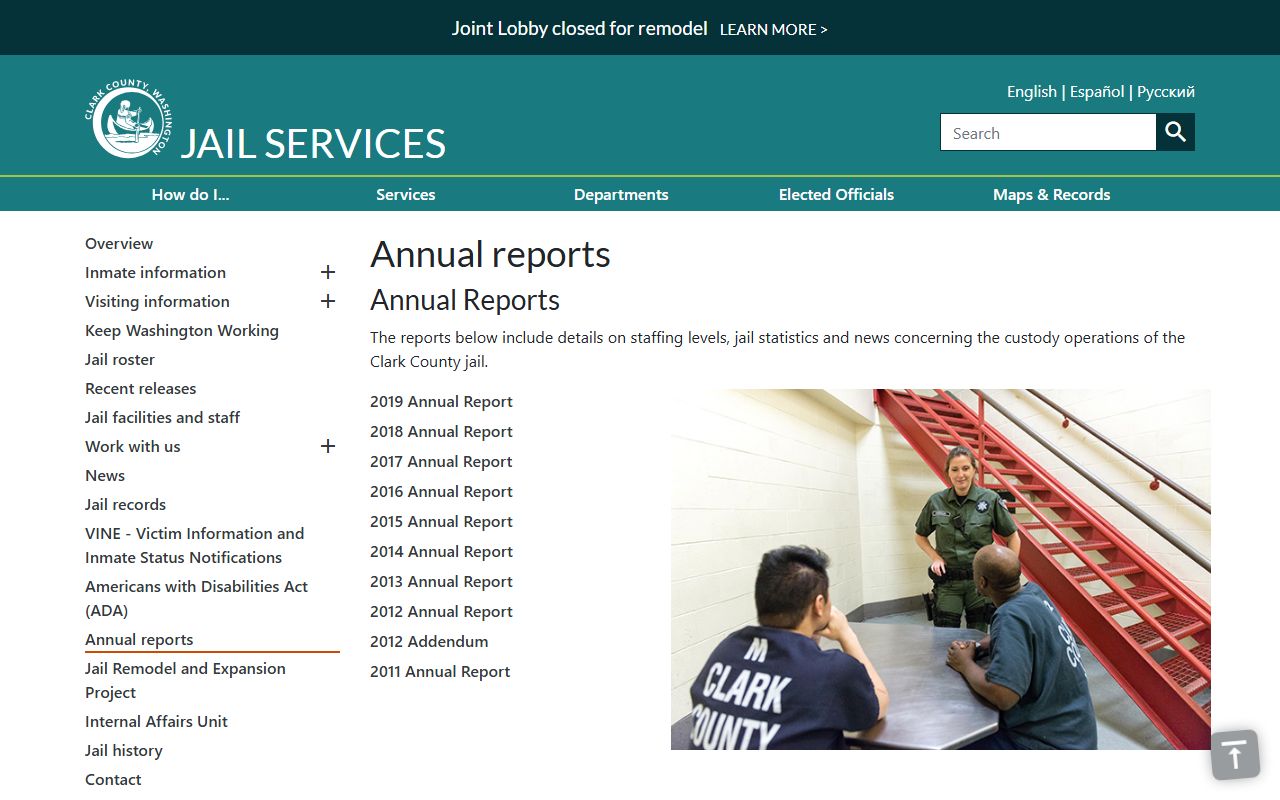
Task: Open the Elected Officials menu
Action: (836, 194)
